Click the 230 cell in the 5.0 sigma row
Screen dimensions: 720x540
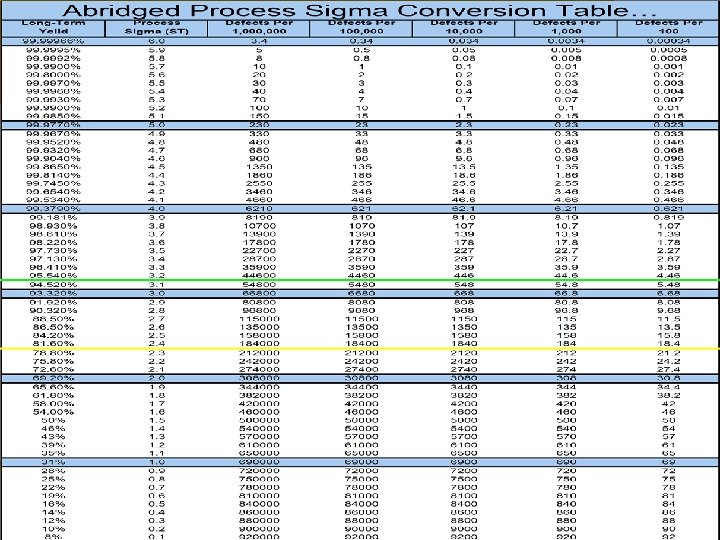point(259,125)
